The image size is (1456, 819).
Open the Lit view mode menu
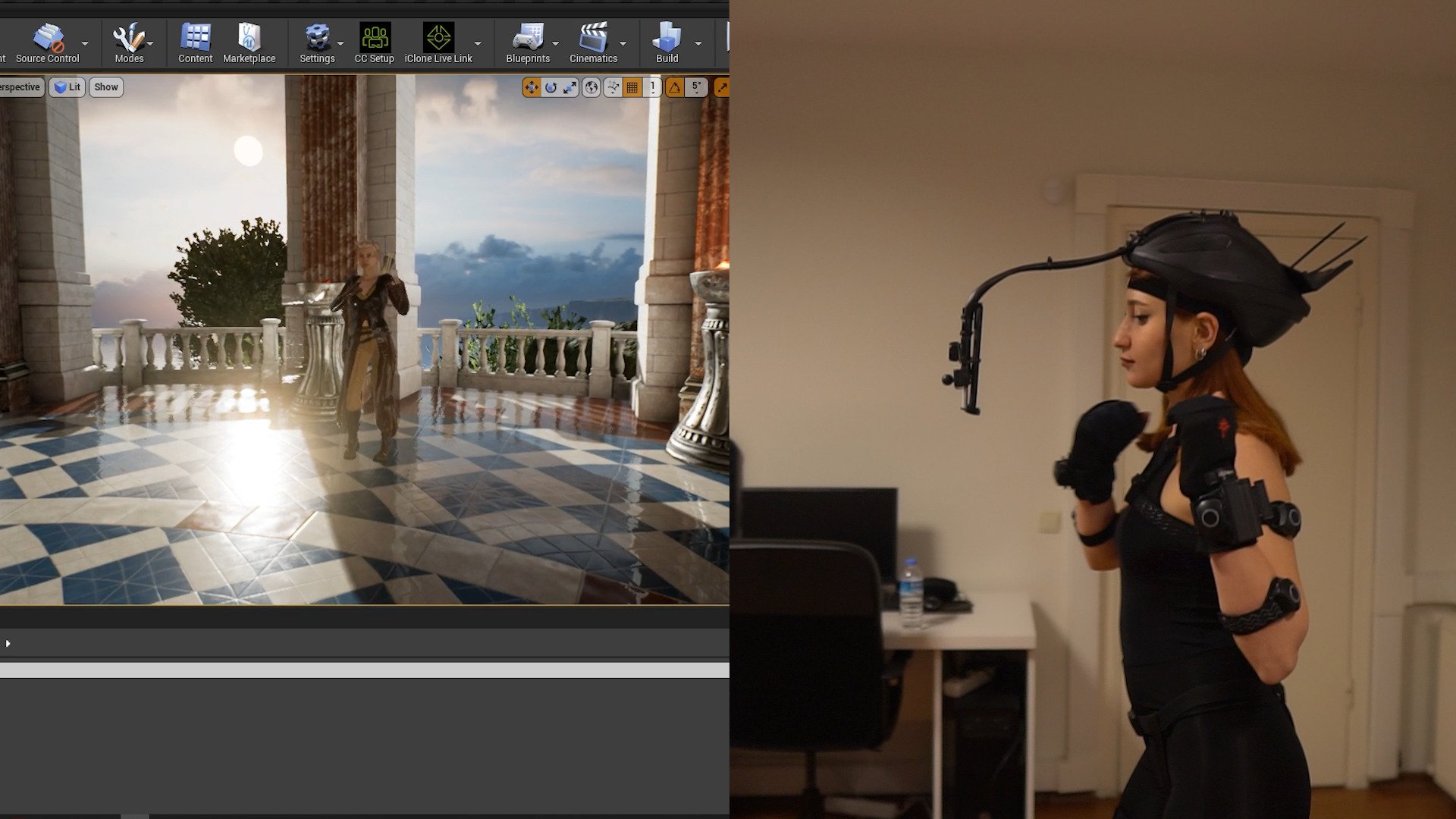[x=67, y=87]
